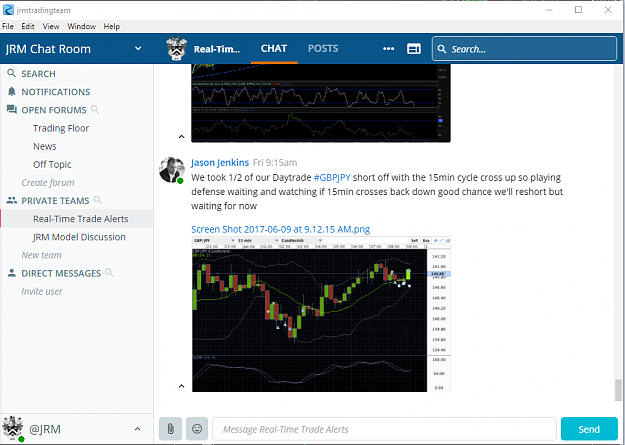Open the JRM Model Discussion team

[77, 237]
